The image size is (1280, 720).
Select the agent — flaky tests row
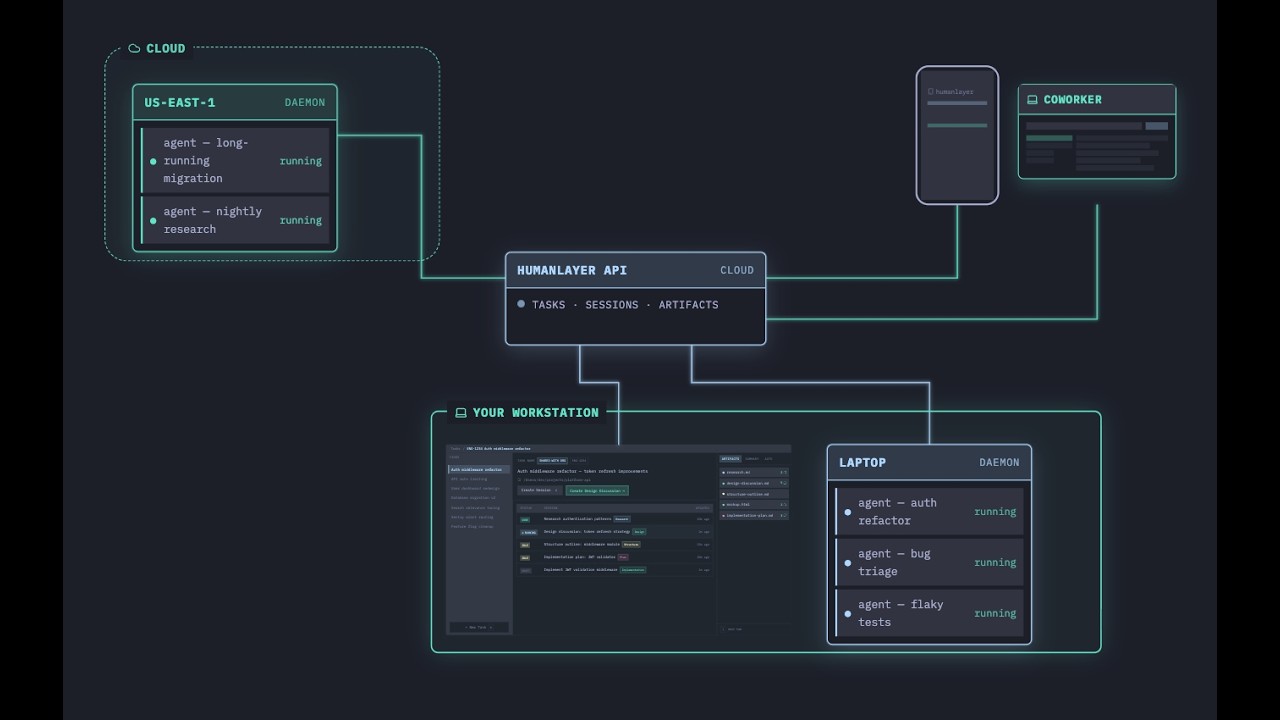click(x=929, y=614)
